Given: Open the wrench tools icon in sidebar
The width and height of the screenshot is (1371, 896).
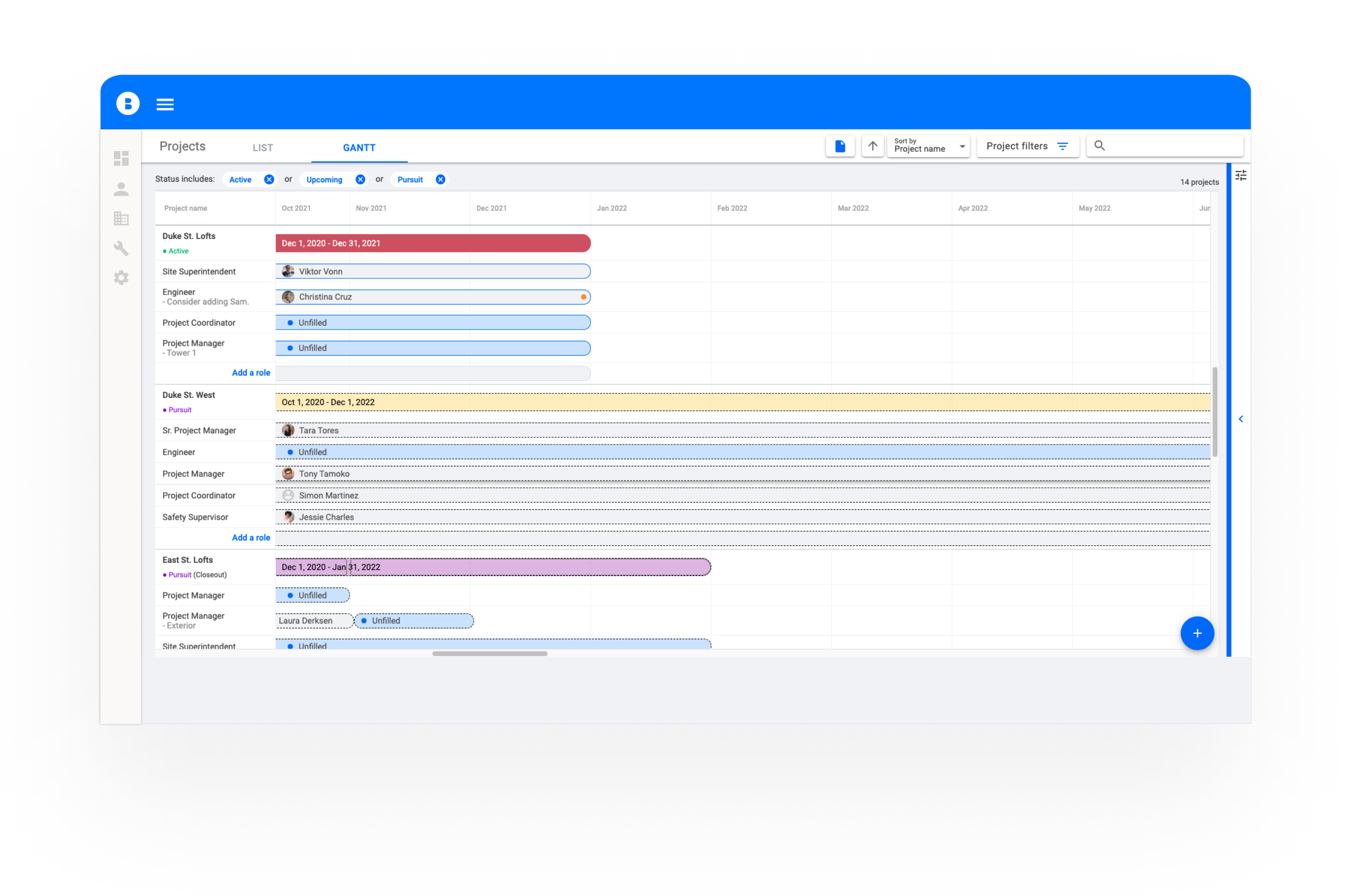Looking at the screenshot, I should point(121,248).
